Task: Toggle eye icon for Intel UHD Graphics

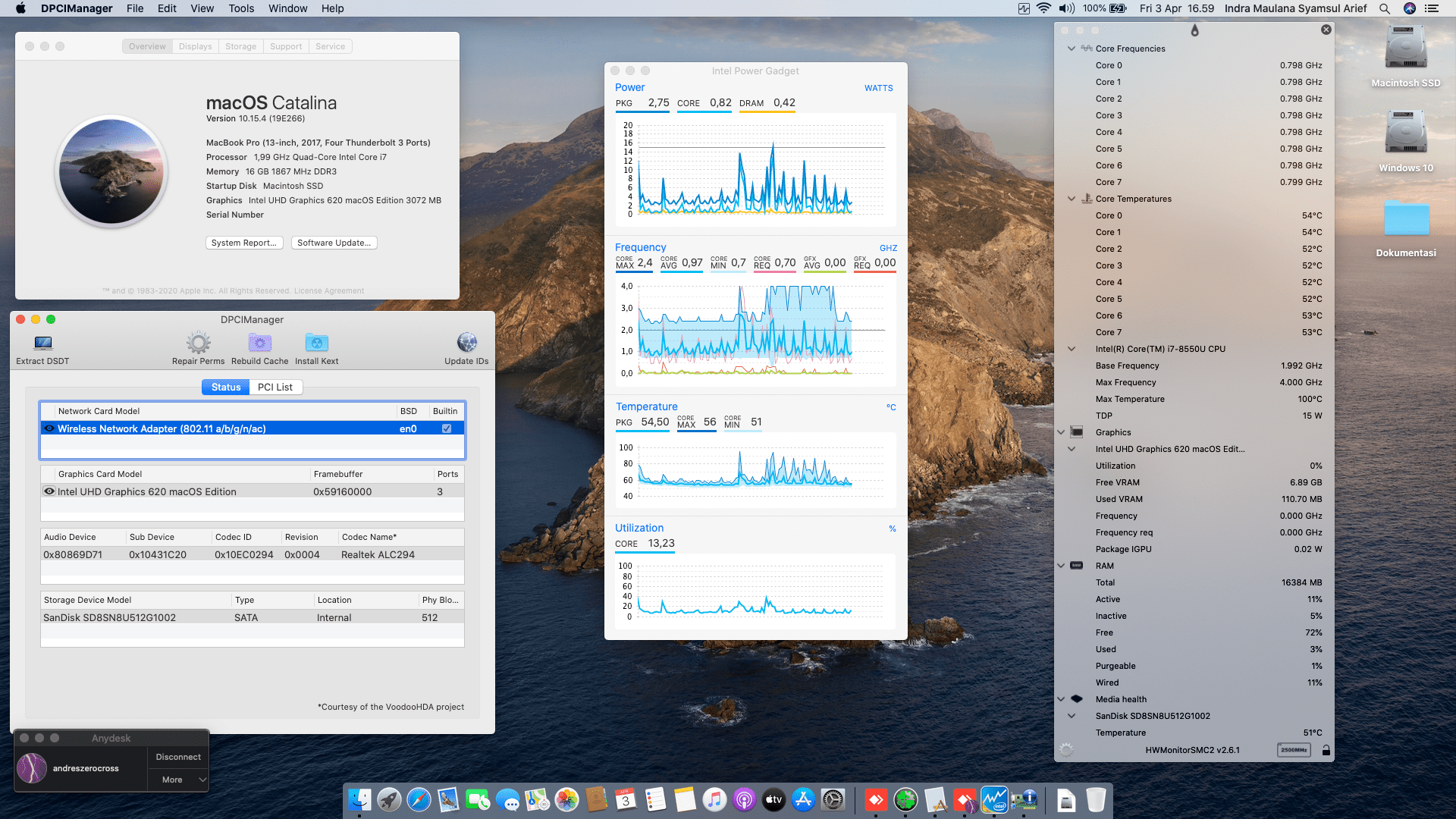Action: tap(49, 491)
